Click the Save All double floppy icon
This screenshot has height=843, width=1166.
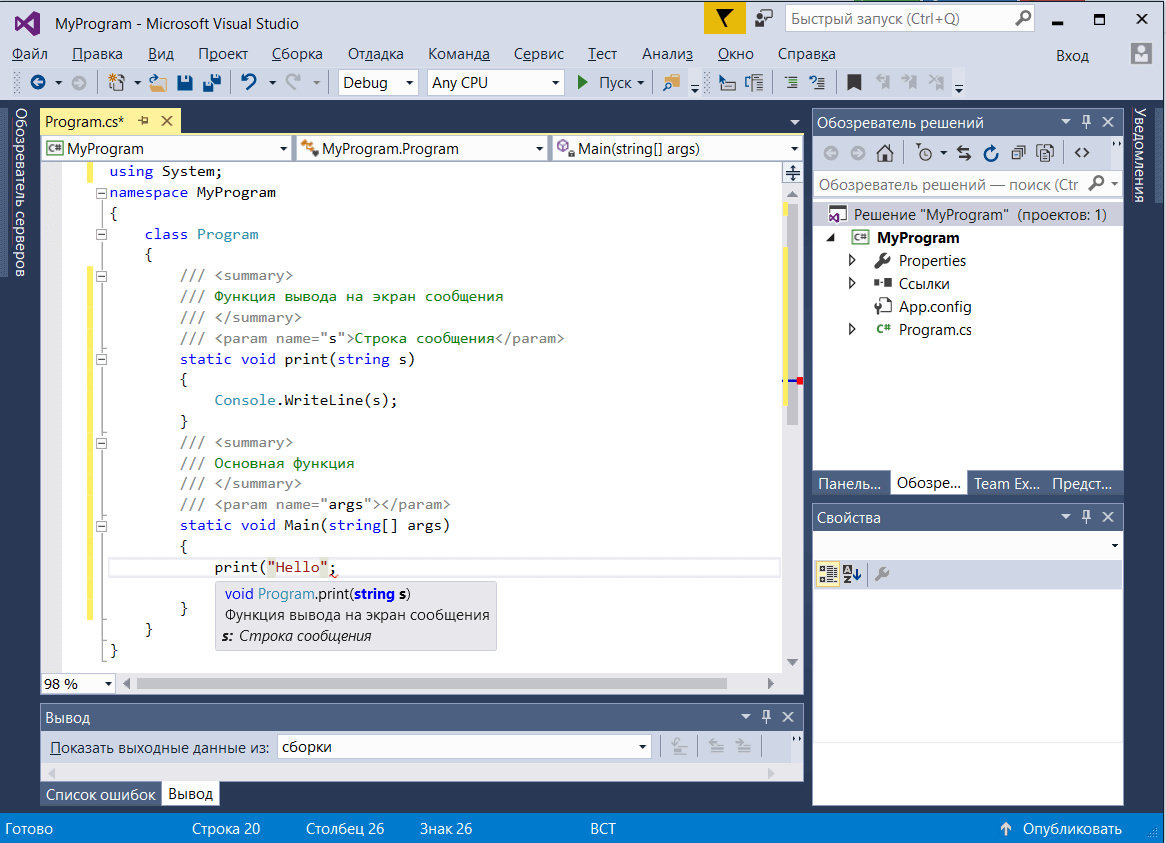(x=212, y=83)
